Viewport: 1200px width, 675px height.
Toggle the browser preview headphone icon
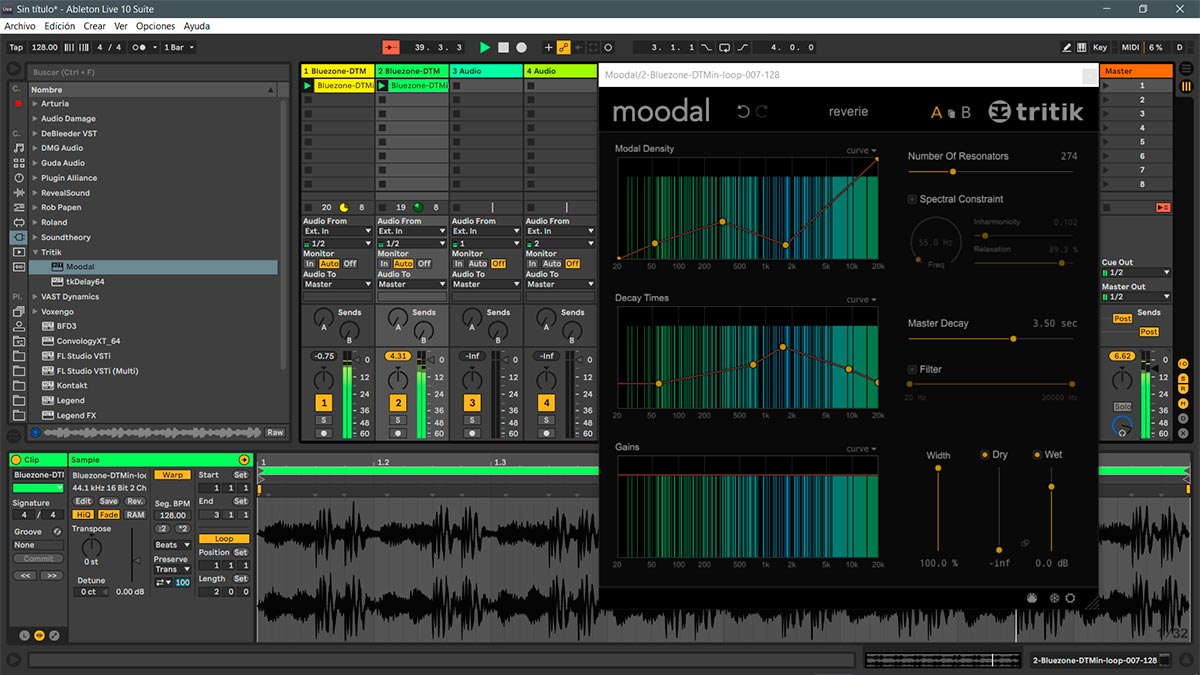[36, 433]
